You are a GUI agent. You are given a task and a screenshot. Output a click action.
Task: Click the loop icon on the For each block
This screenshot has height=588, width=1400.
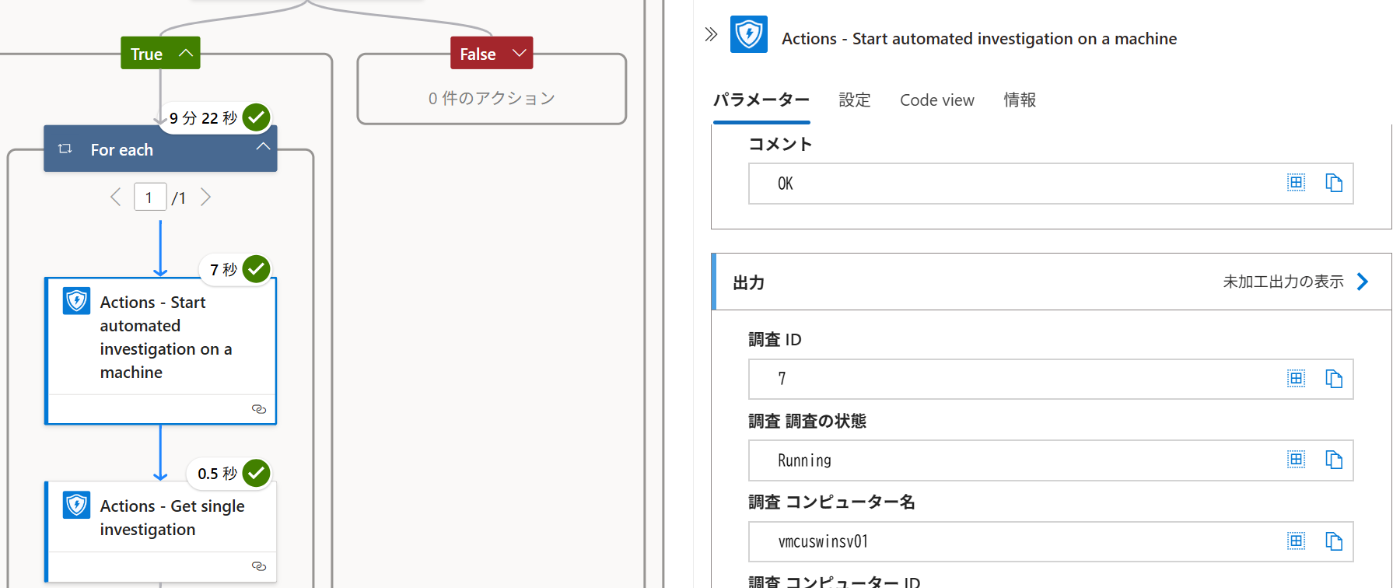65,149
